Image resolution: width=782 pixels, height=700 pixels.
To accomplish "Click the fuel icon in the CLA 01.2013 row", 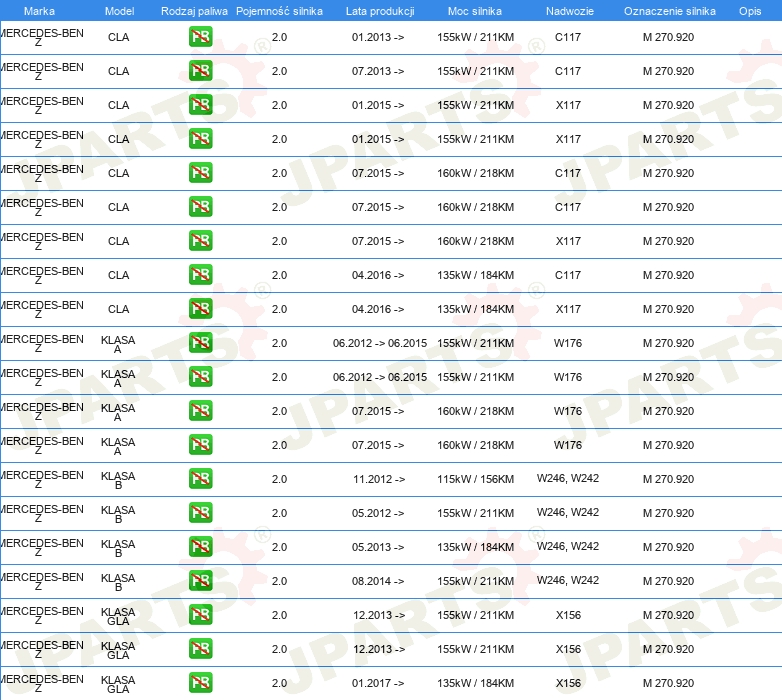I will pyautogui.click(x=200, y=37).
